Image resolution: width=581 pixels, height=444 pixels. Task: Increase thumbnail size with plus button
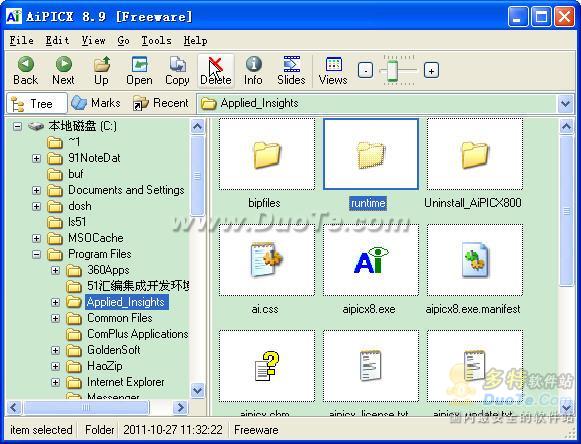431,70
